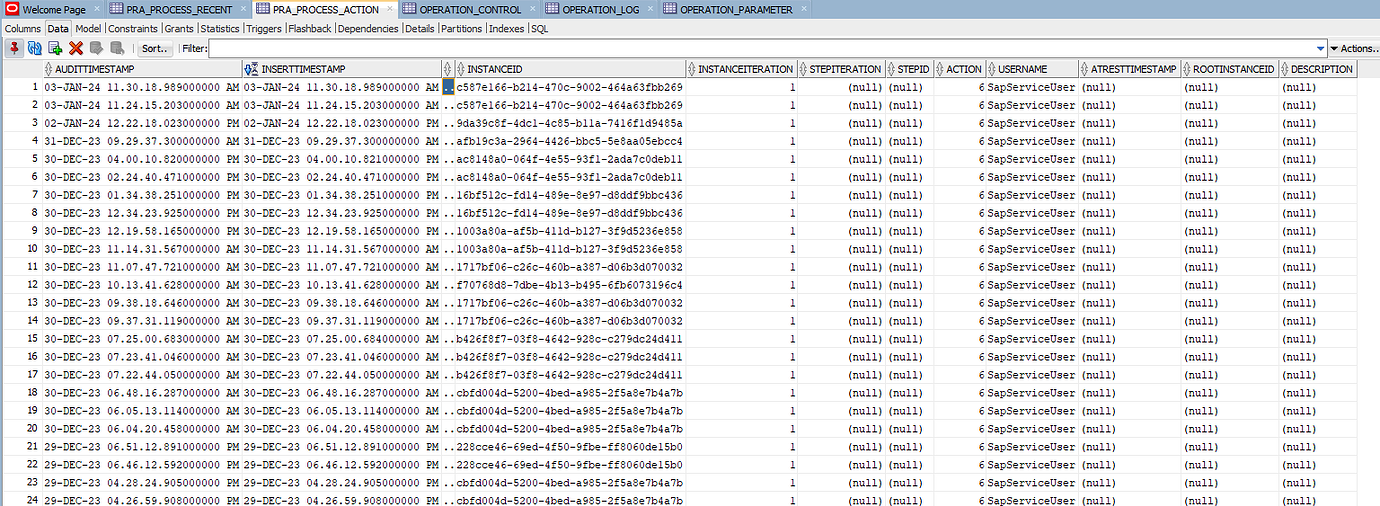Select cell '03-JAN-24 11.30.18.989000000 AM' in AUDITTIMESTAMP
1380x506 pixels.
tap(142, 87)
